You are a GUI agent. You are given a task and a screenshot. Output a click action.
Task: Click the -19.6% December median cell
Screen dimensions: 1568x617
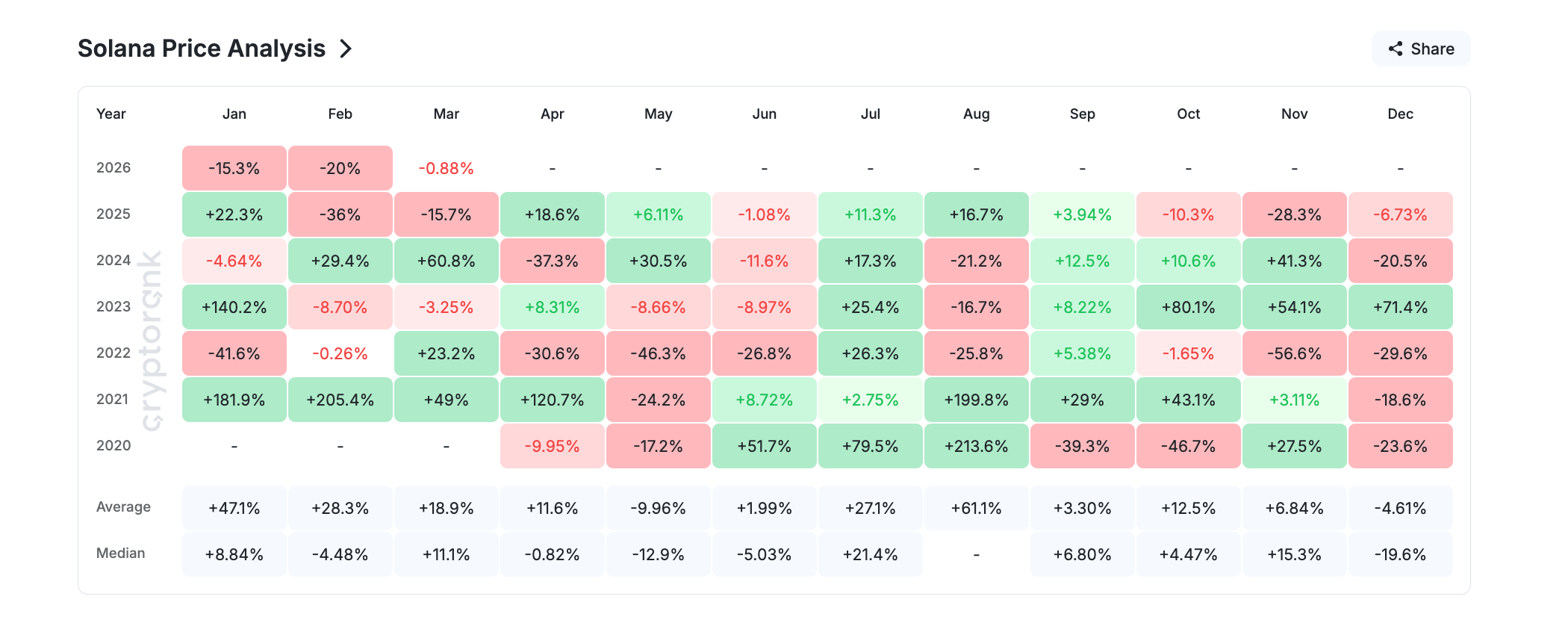tap(1400, 554)
